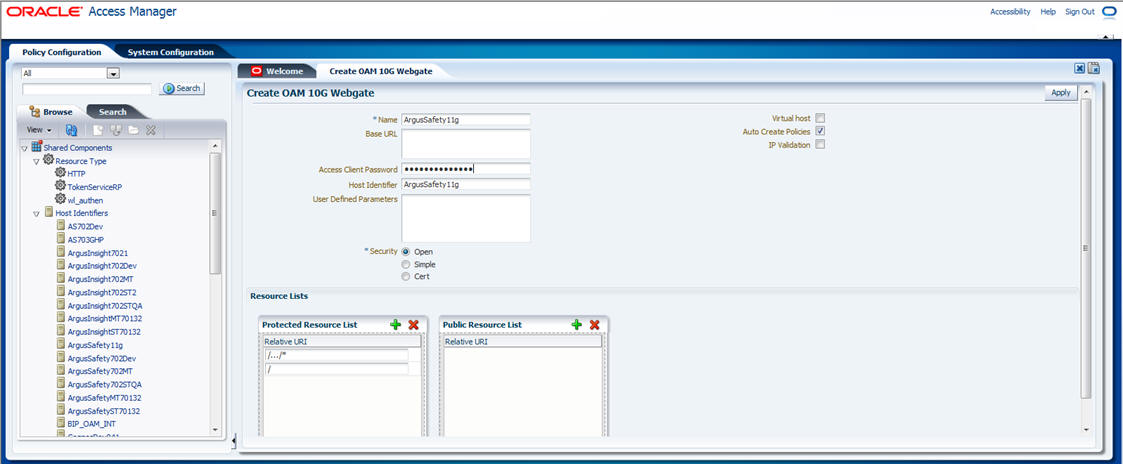This screenshot has height=464, width=1123.
Task: Close the current tab with blue X icon
Action: click(x=1079, y=68)
